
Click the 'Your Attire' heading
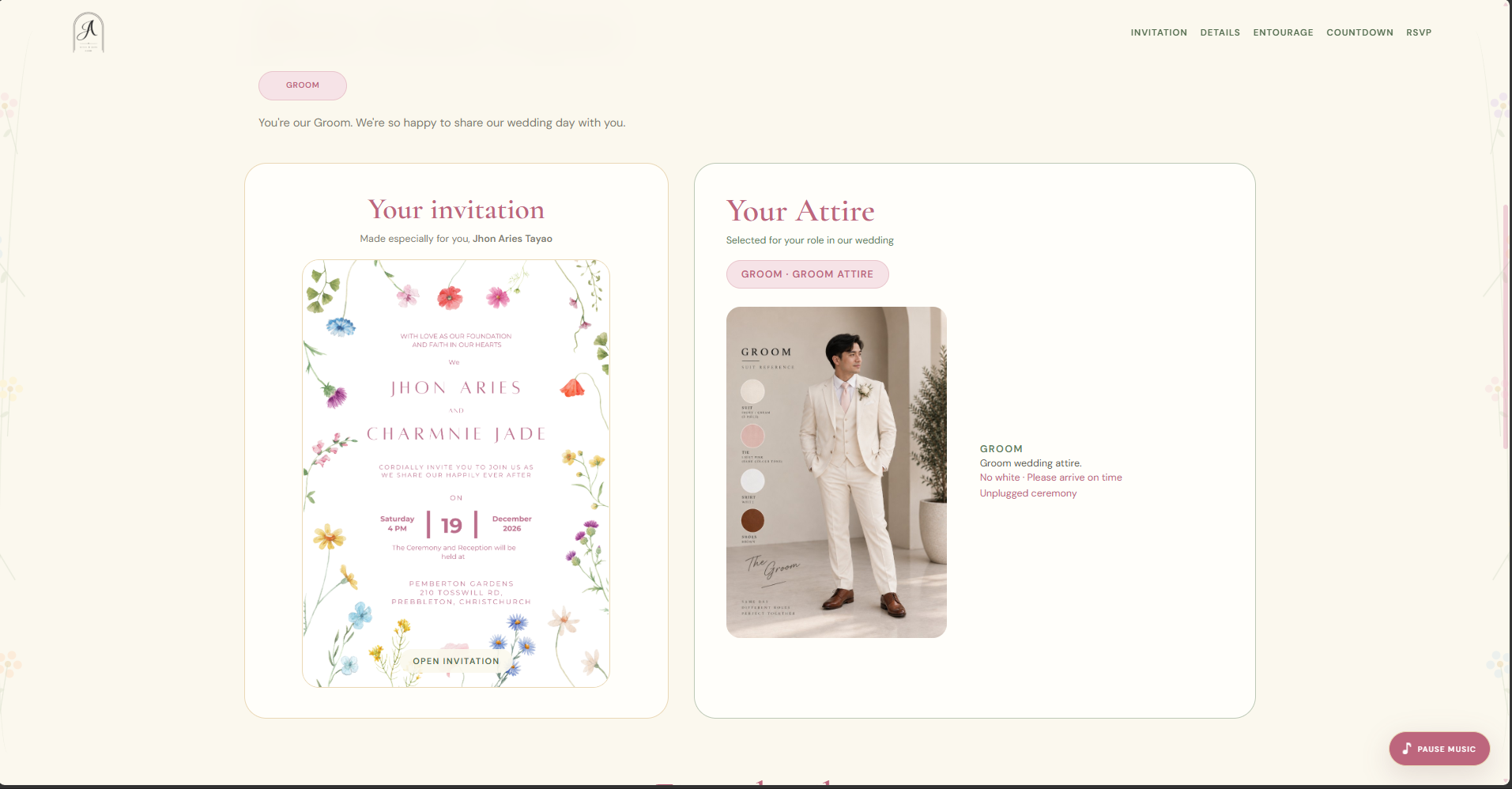(x=800, y=211)
